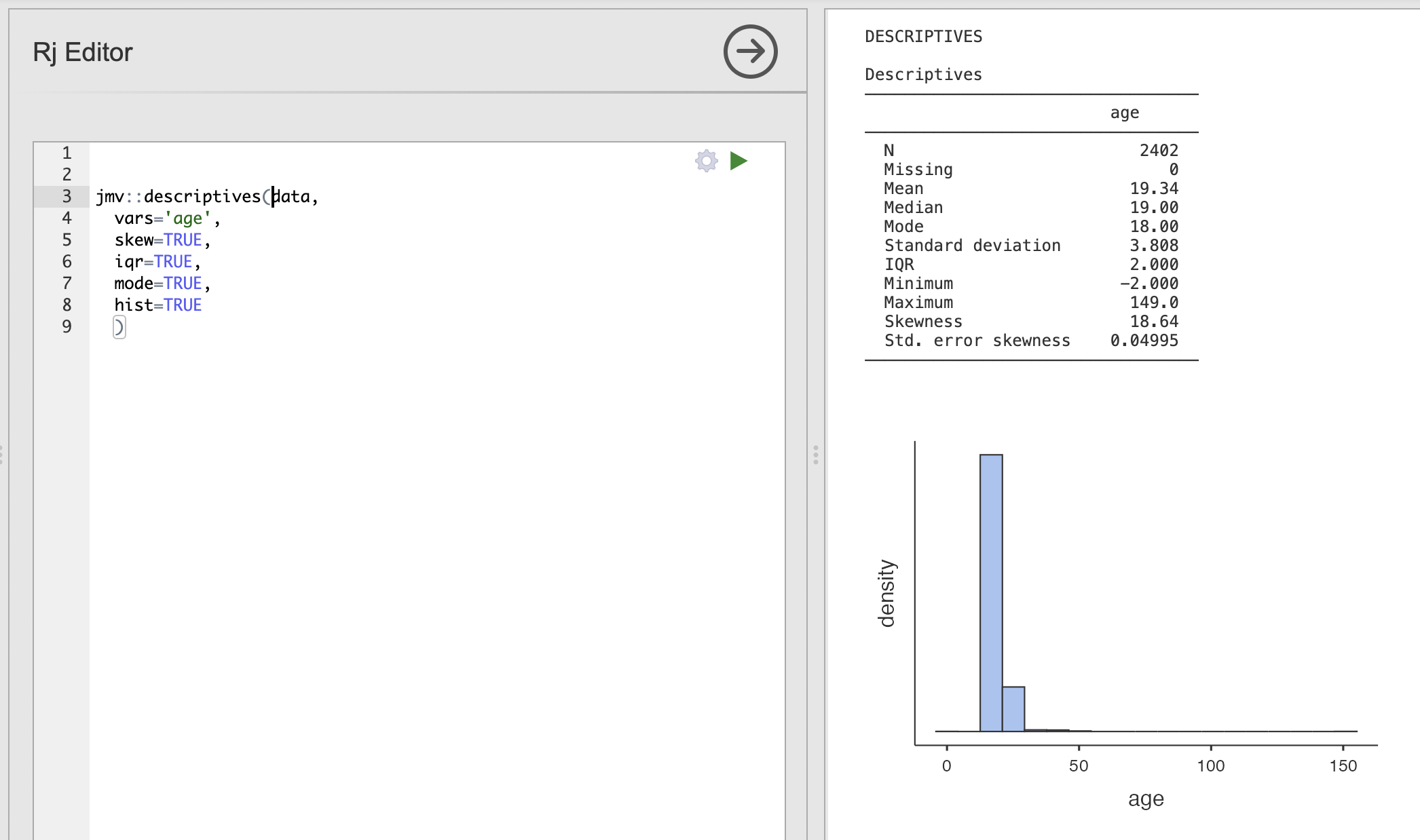This screenshot has height=840, width=1420.
Task: Run the R code with green play button
Action: click(739, 161)
